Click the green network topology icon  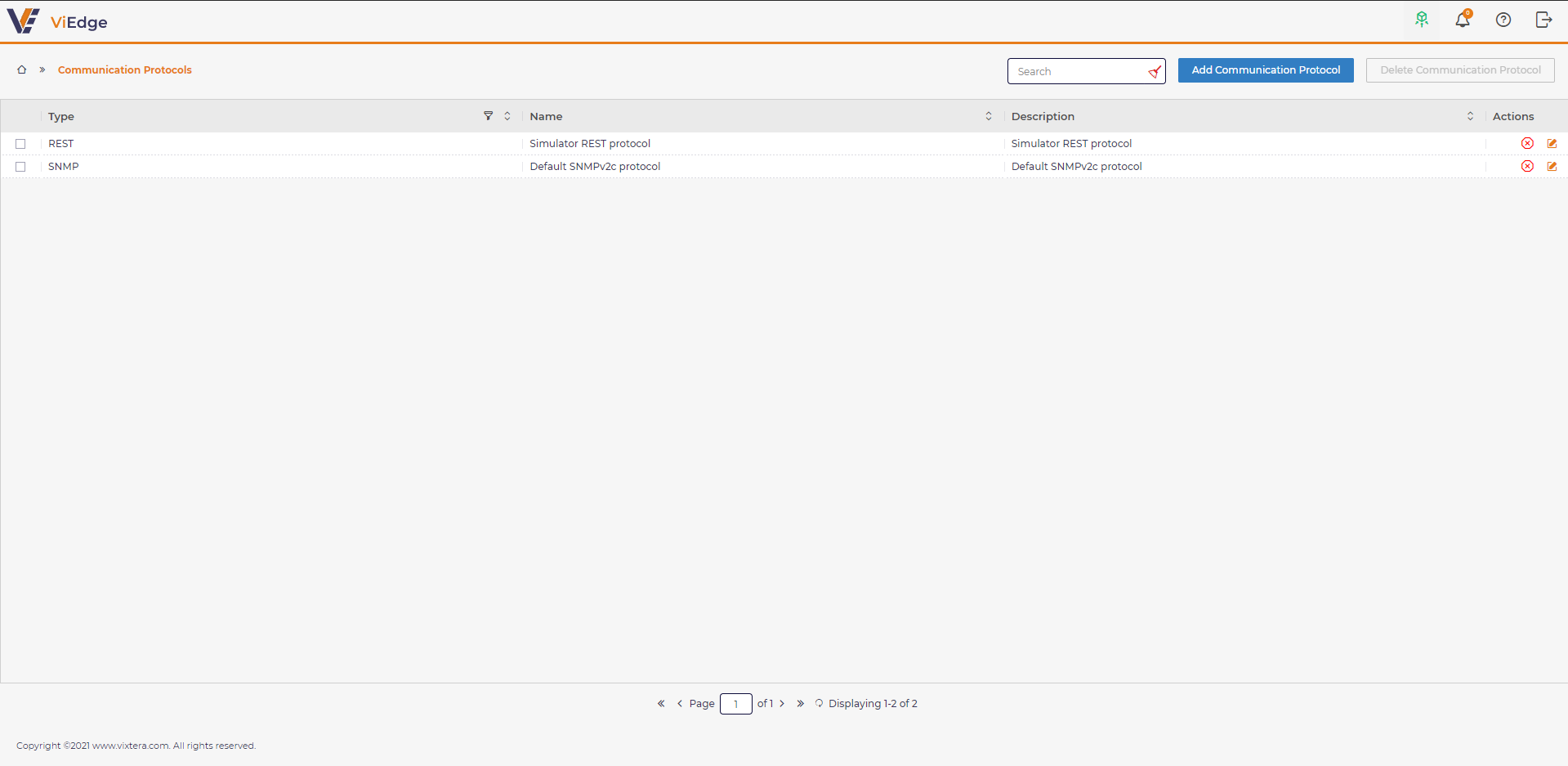coord(1422,20)
